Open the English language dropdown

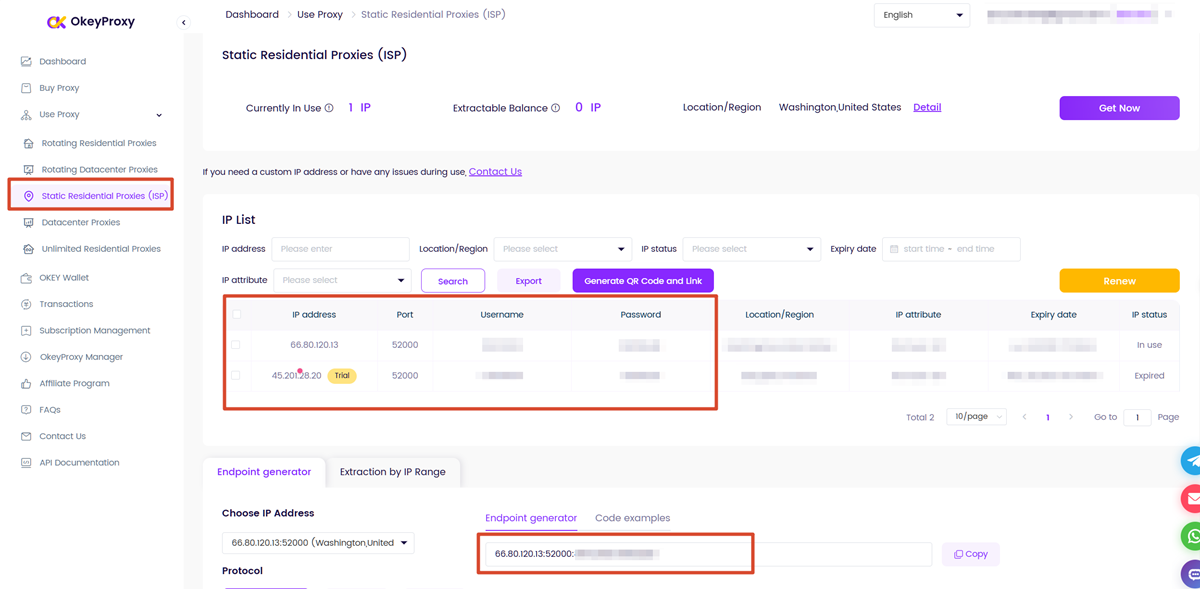922,15
